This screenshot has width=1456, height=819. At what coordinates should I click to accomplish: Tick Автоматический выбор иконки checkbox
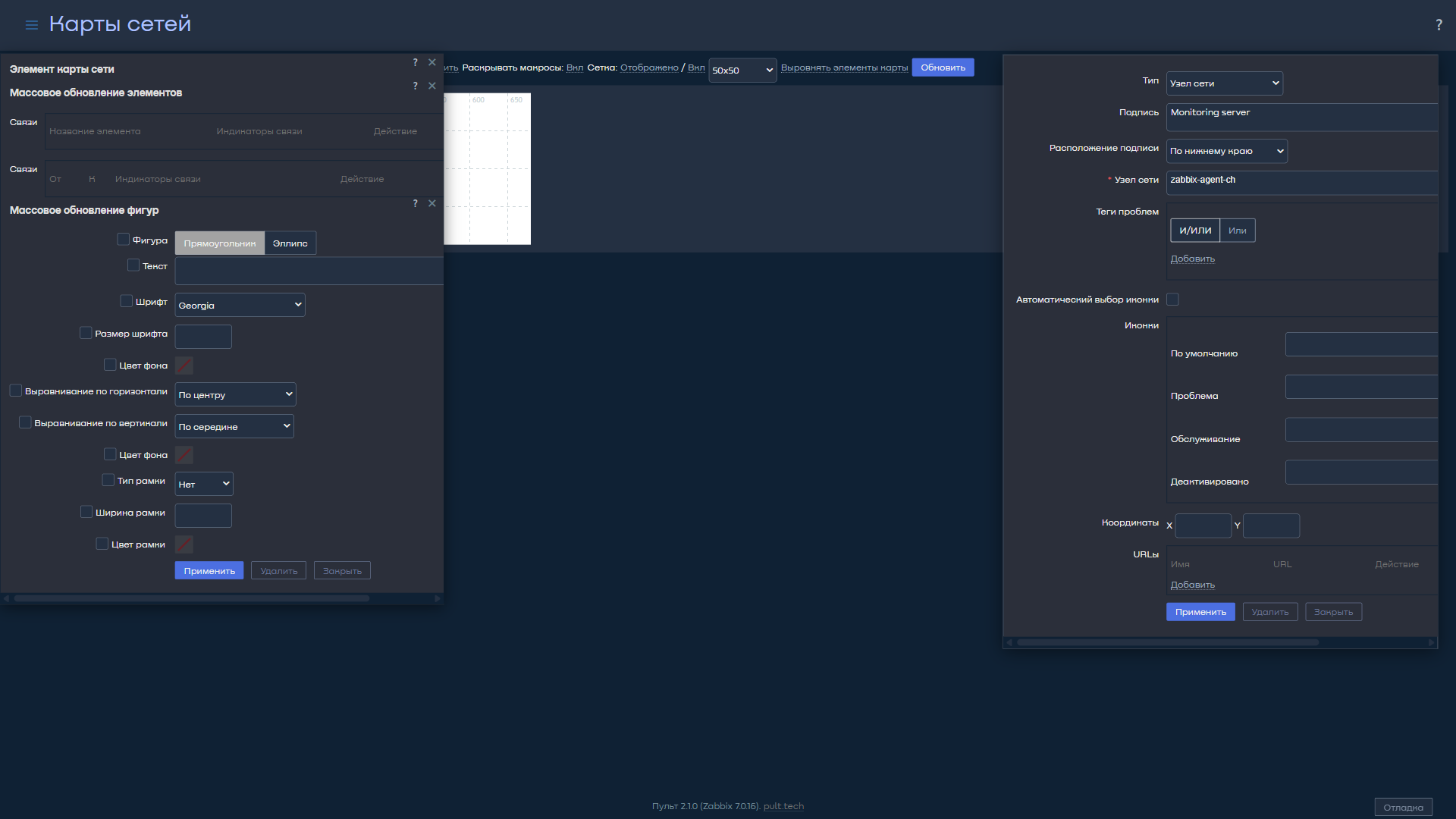click(x=1173, y=300)
